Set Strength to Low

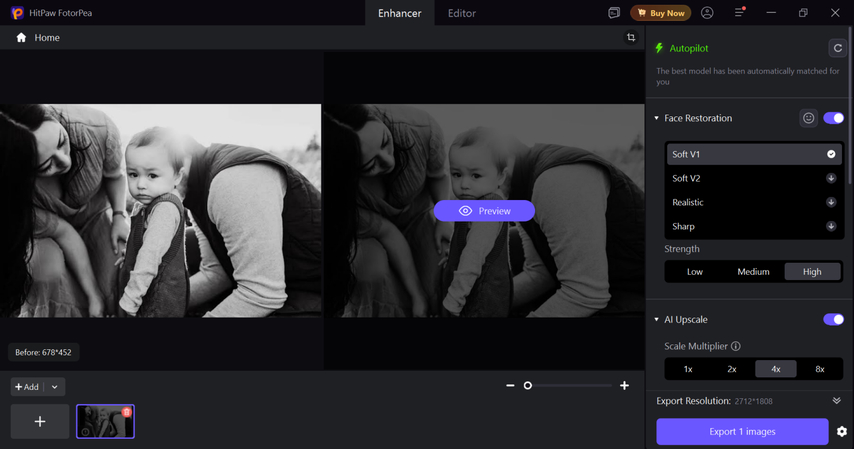tap(695, 271)
